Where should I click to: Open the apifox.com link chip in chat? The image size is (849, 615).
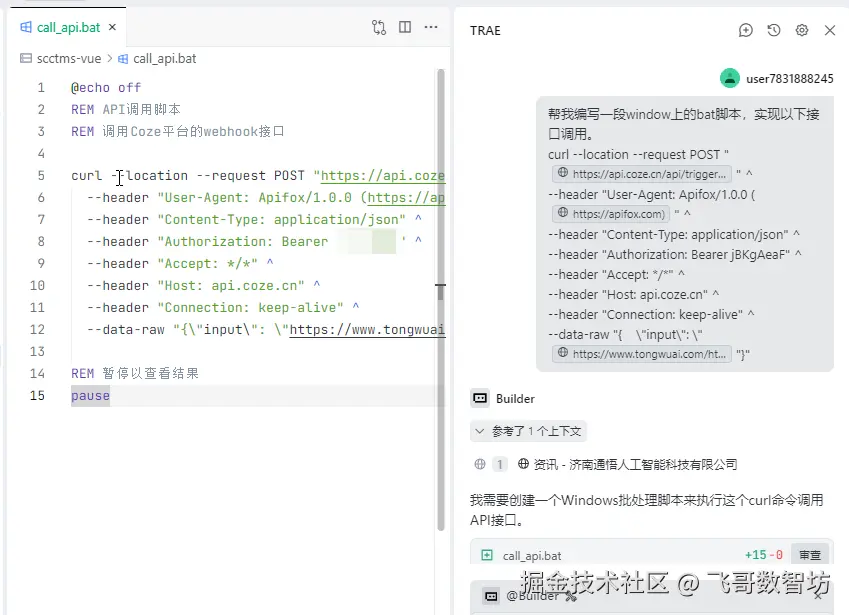pos(611,214)
